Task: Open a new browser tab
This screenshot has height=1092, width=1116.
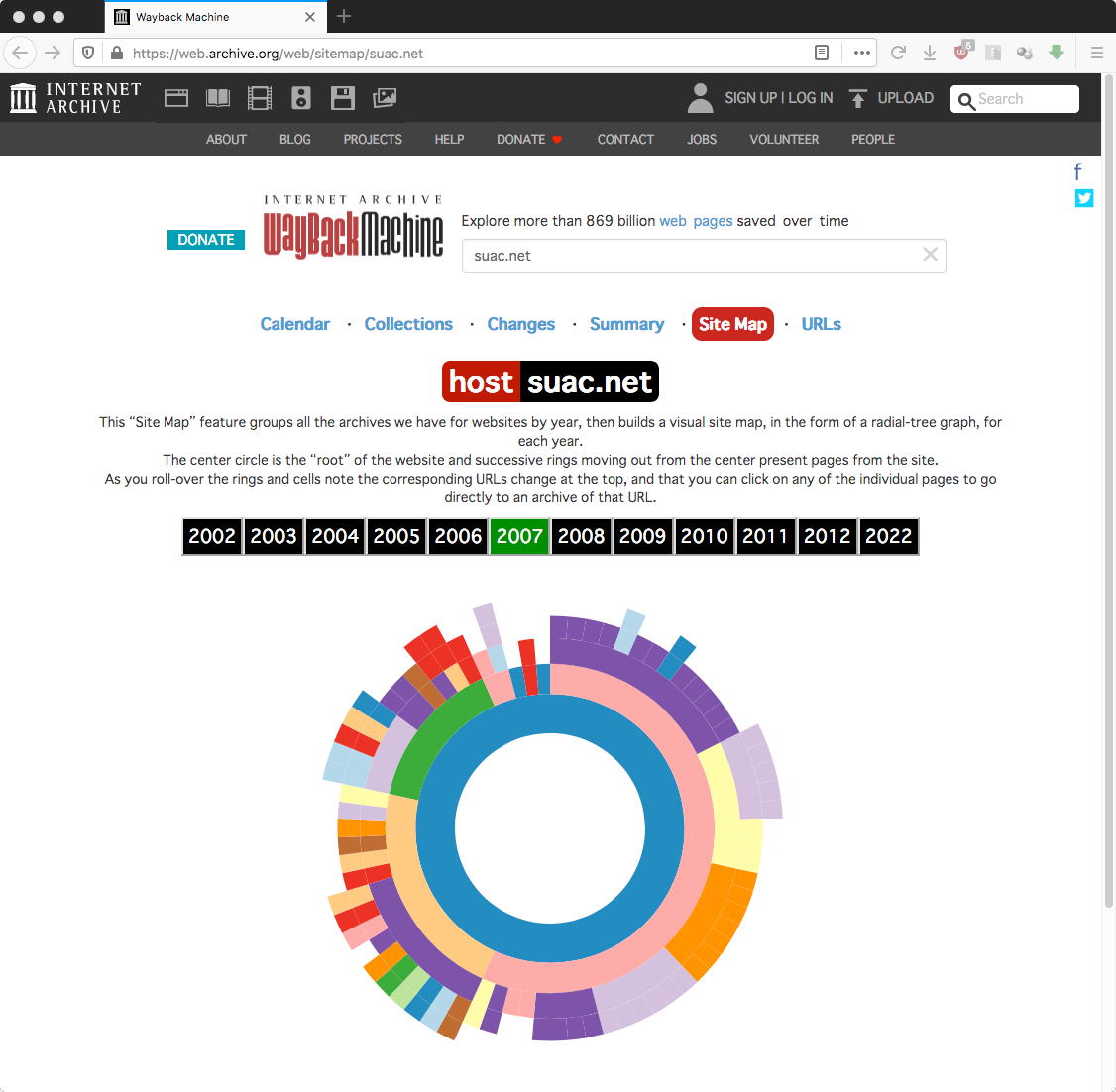Action: [344, 17]
